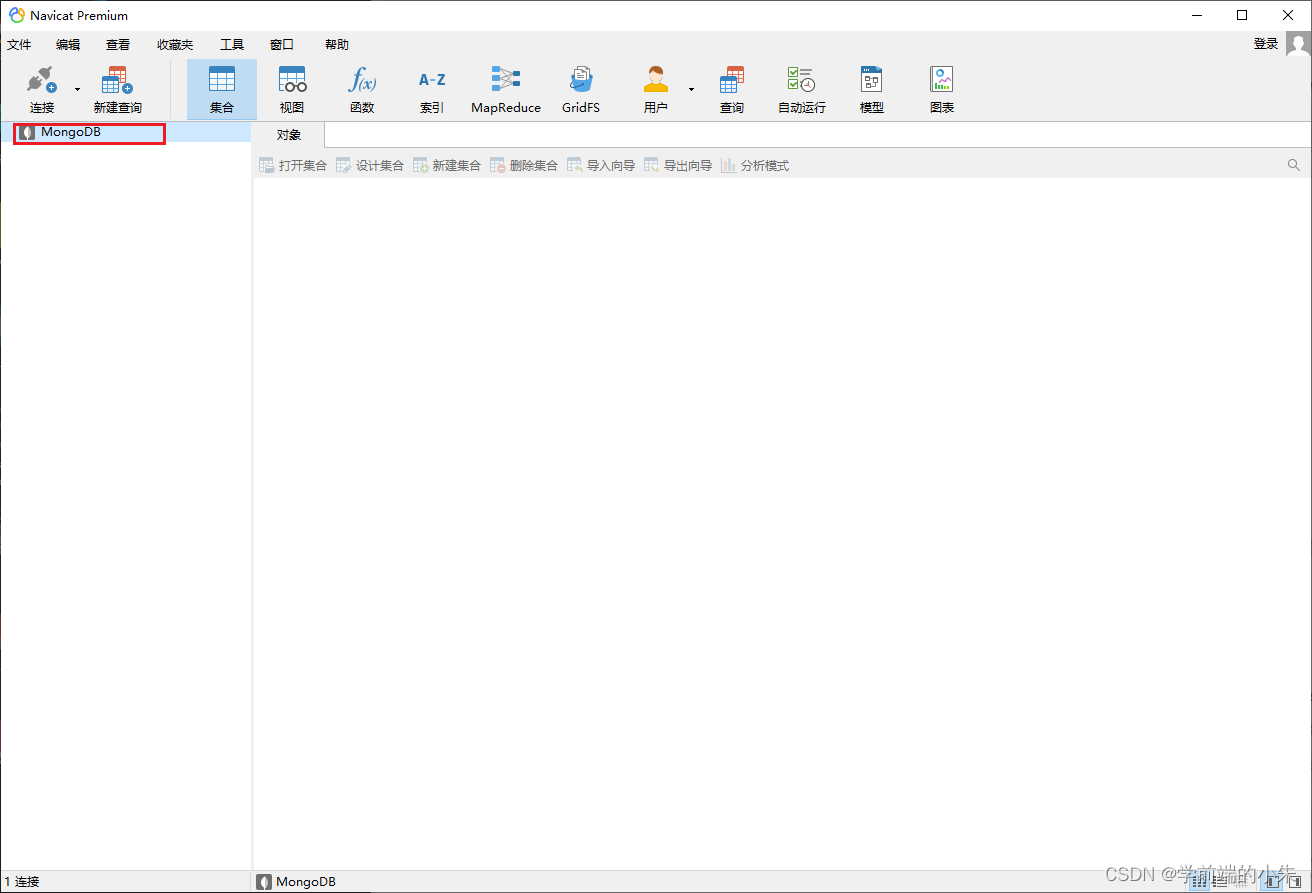Click the user avatar icon beside 登录
The width and height of the screenshot is (1312, 893).
pos(1298,45)
